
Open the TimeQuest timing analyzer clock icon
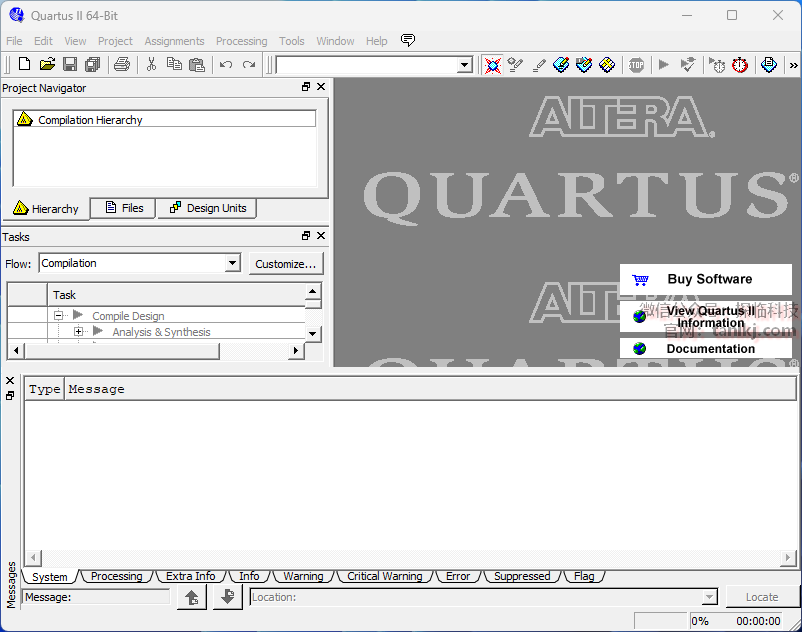click(740, 65)
